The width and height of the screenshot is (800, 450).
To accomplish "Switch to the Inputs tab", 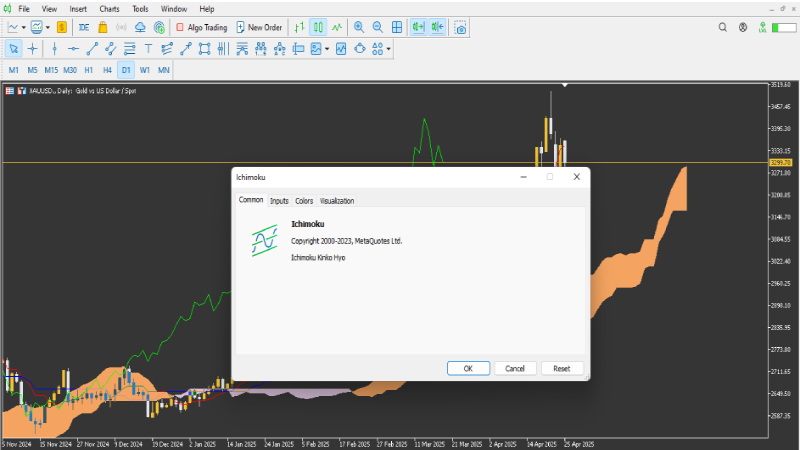I will coord(279,201).
